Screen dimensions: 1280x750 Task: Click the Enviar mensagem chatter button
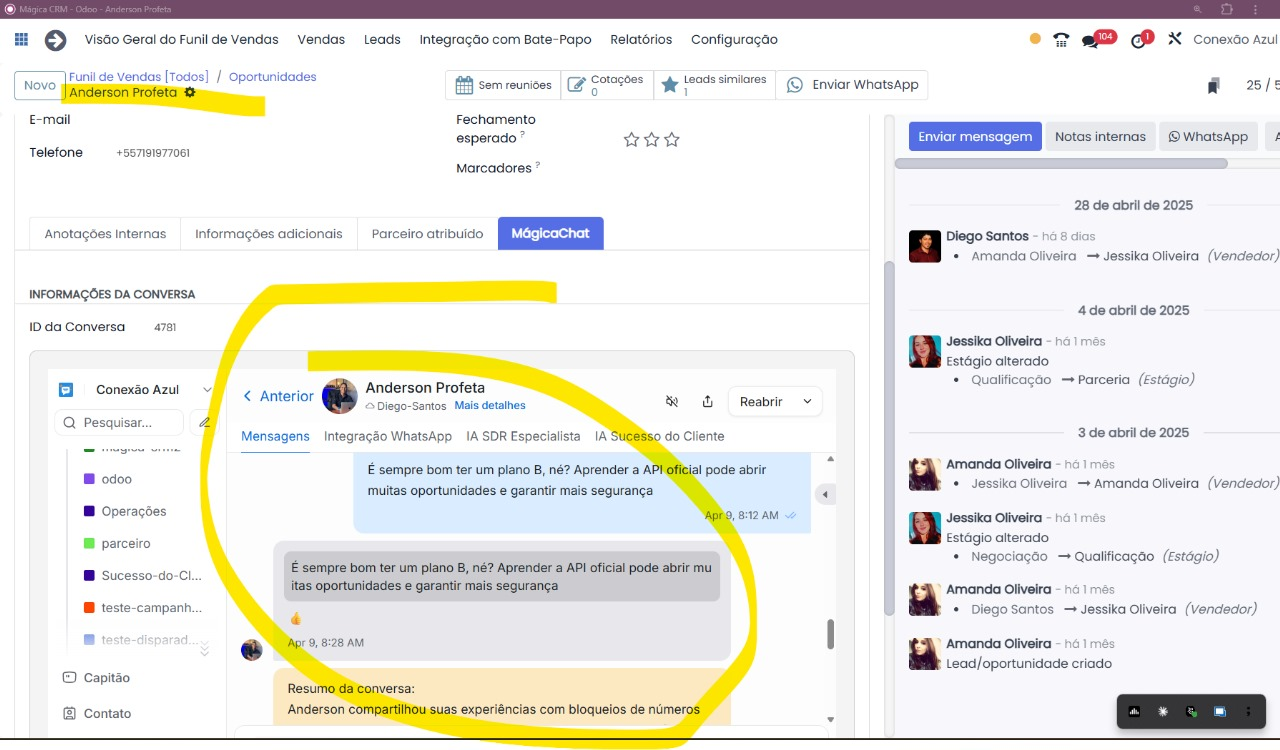coord(975,137)
